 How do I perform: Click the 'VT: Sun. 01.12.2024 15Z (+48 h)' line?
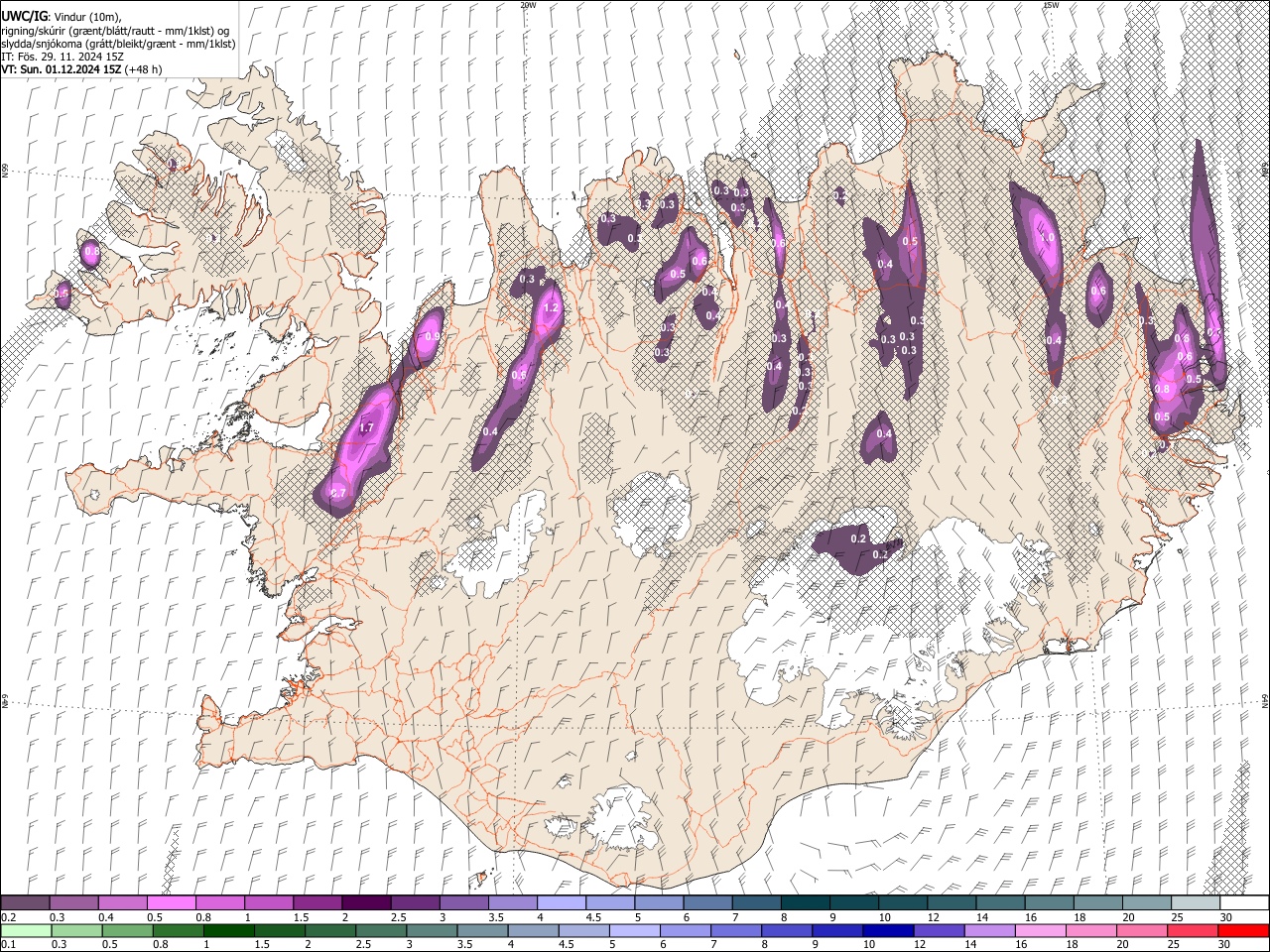coord(81,69)
